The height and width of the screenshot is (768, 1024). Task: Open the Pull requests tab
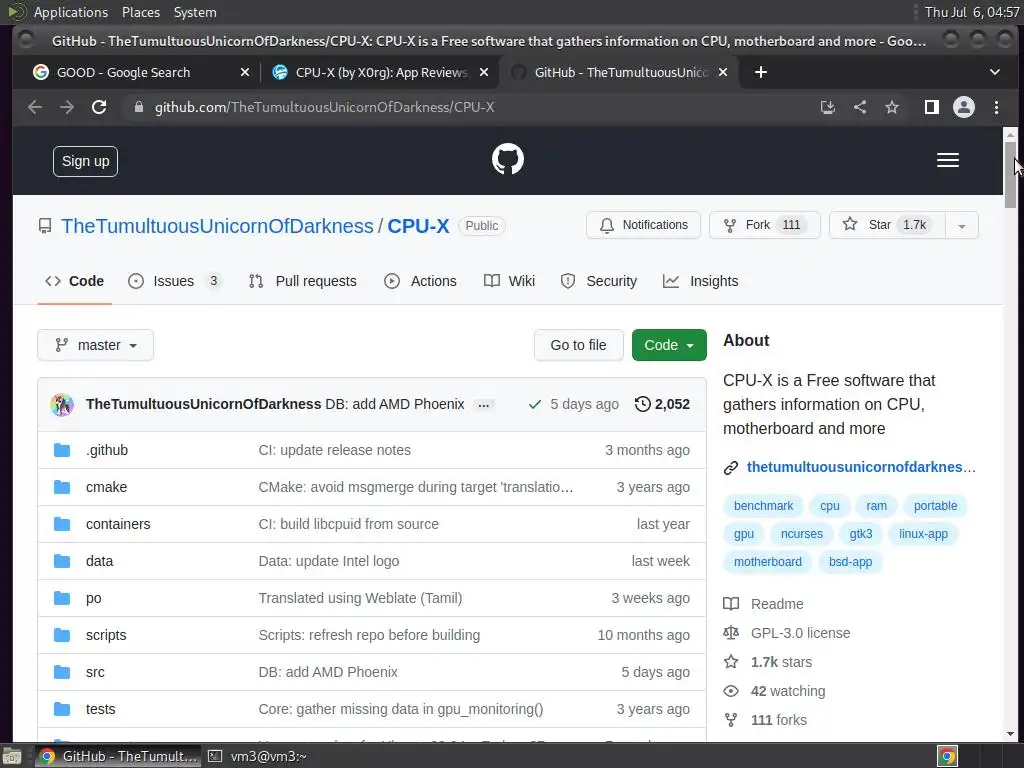click(302, 281)
